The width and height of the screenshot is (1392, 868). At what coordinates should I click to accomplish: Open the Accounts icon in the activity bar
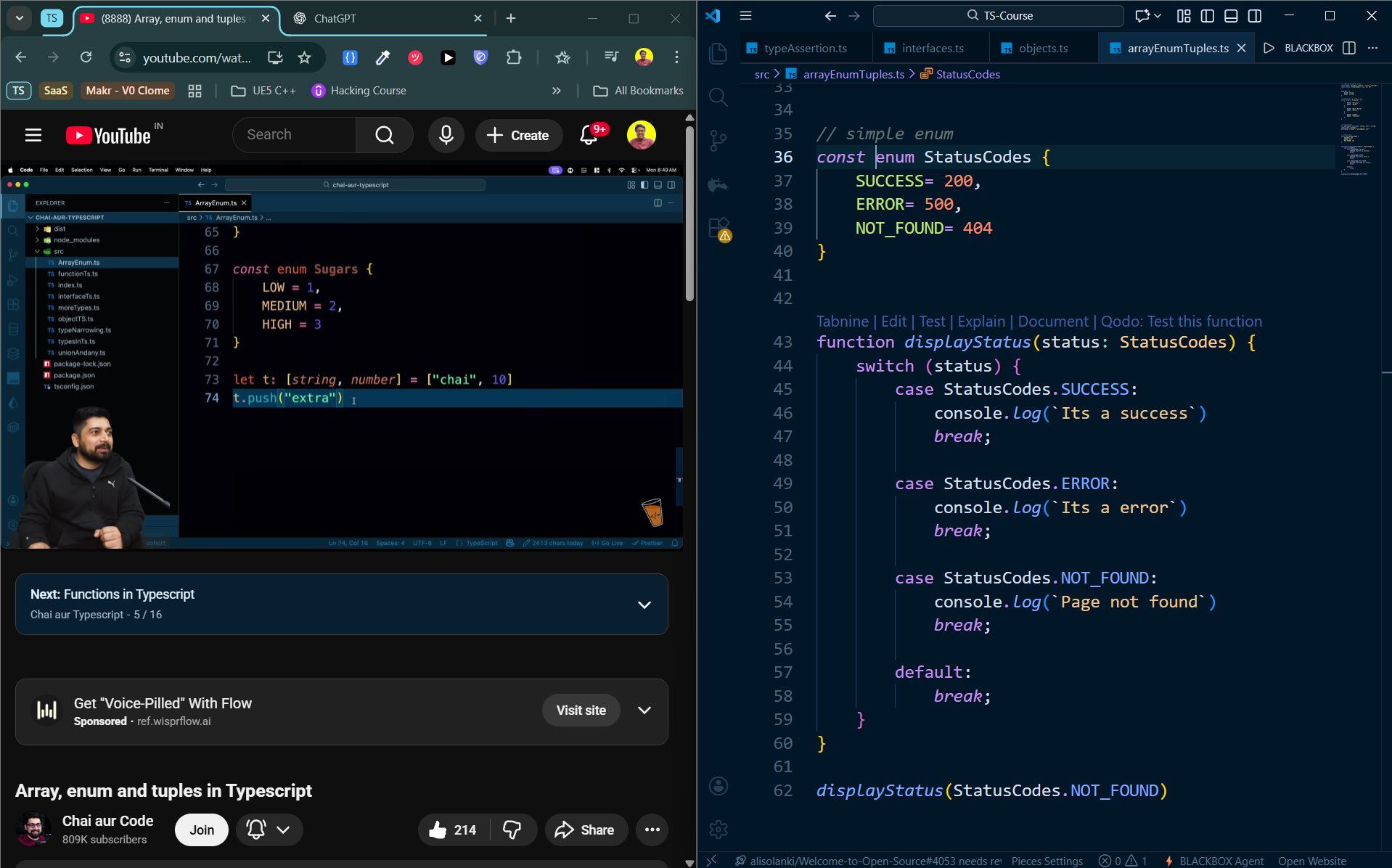click(x=718, y=786)
